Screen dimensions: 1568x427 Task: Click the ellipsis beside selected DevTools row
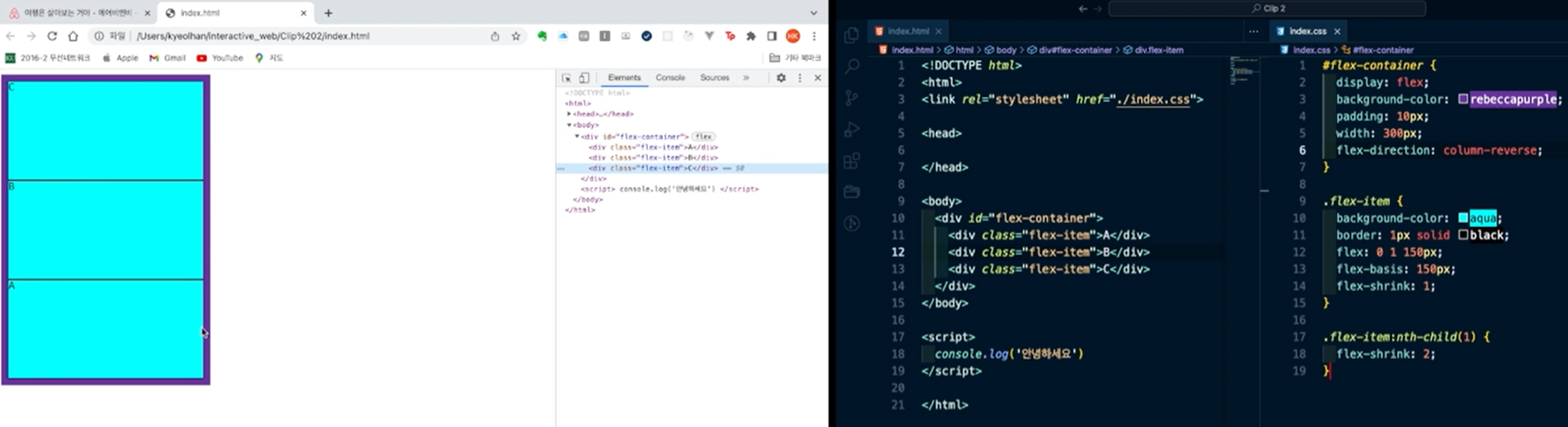pyautogui.click(x=561, y=168)
